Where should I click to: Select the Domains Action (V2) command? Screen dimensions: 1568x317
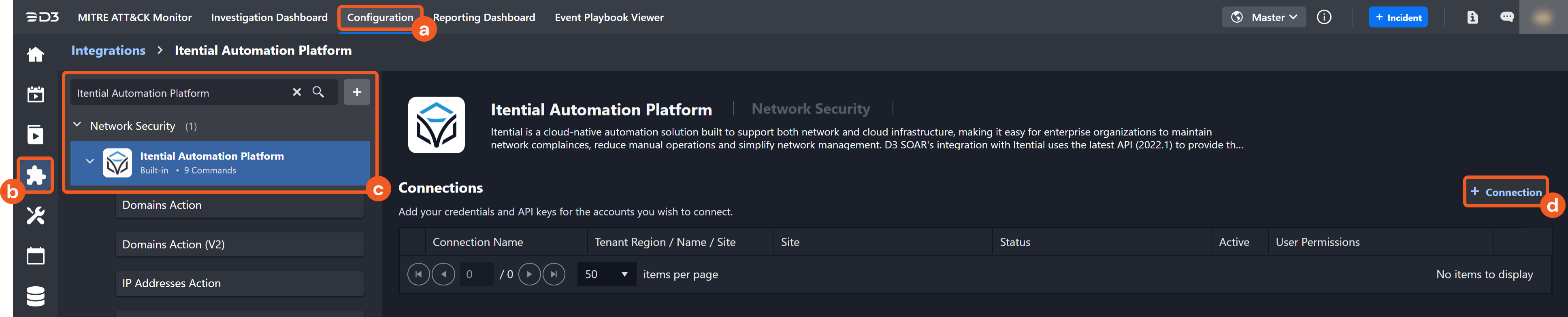(239, 244)
